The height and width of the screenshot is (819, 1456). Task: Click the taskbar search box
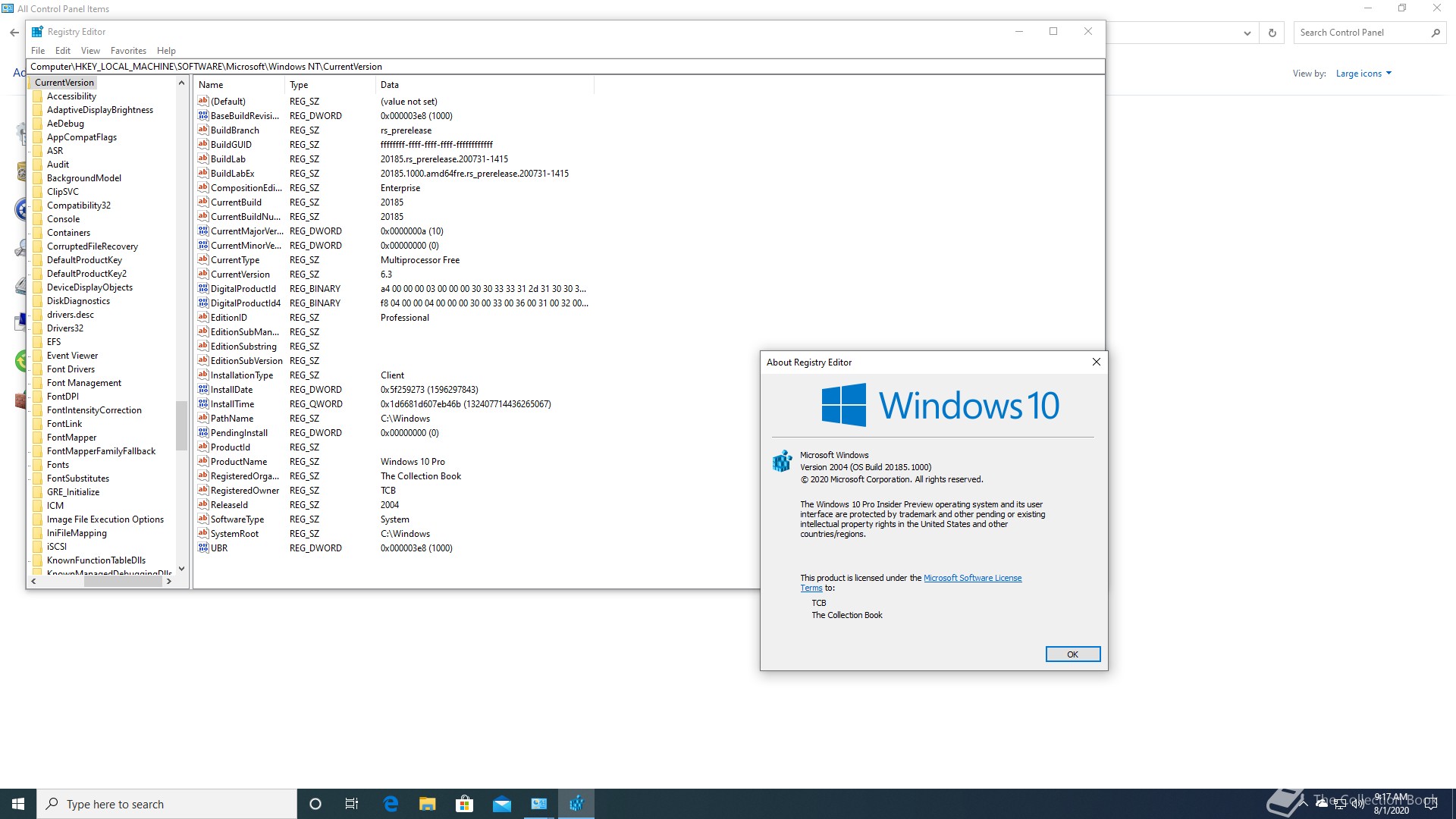[167, 804]
